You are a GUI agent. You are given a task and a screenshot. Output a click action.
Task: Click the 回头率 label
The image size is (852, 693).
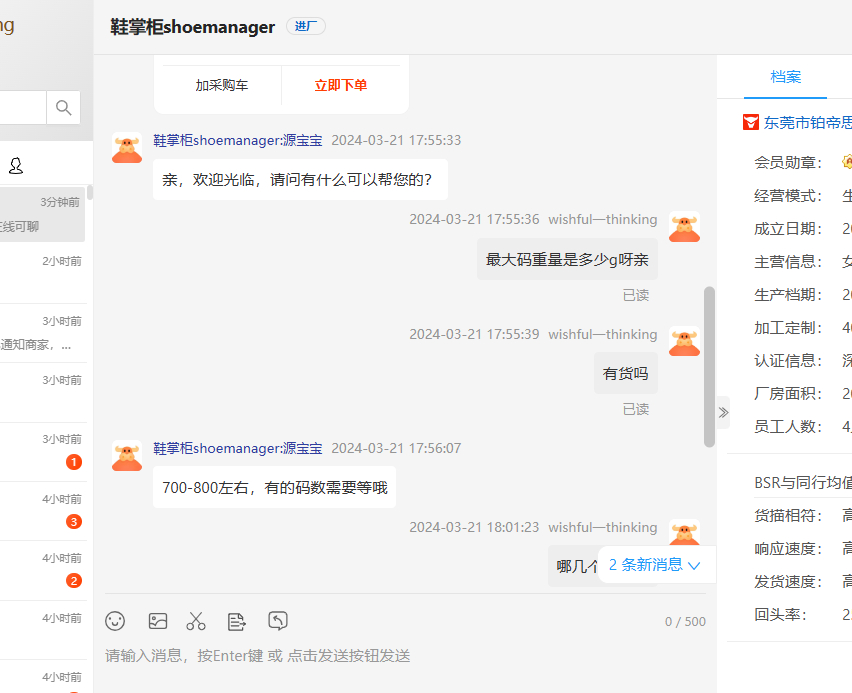click(780, 615)
